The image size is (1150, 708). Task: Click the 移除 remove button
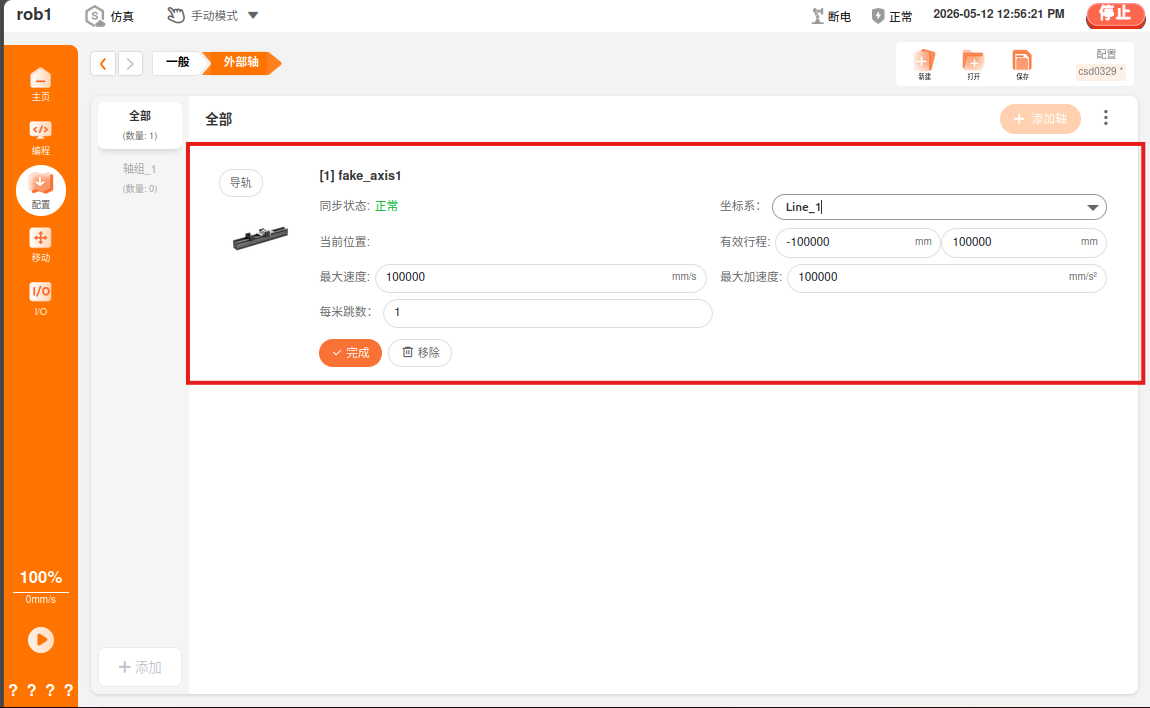pyautogui.click(x=420, y=353)
